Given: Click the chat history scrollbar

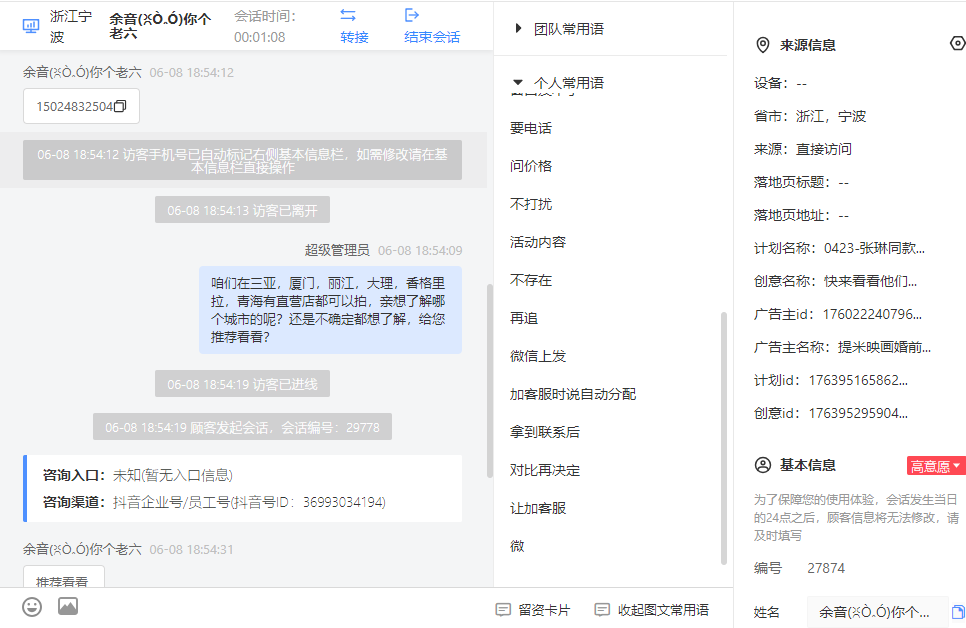Looking at the screenshot, I should click(490, 381).
